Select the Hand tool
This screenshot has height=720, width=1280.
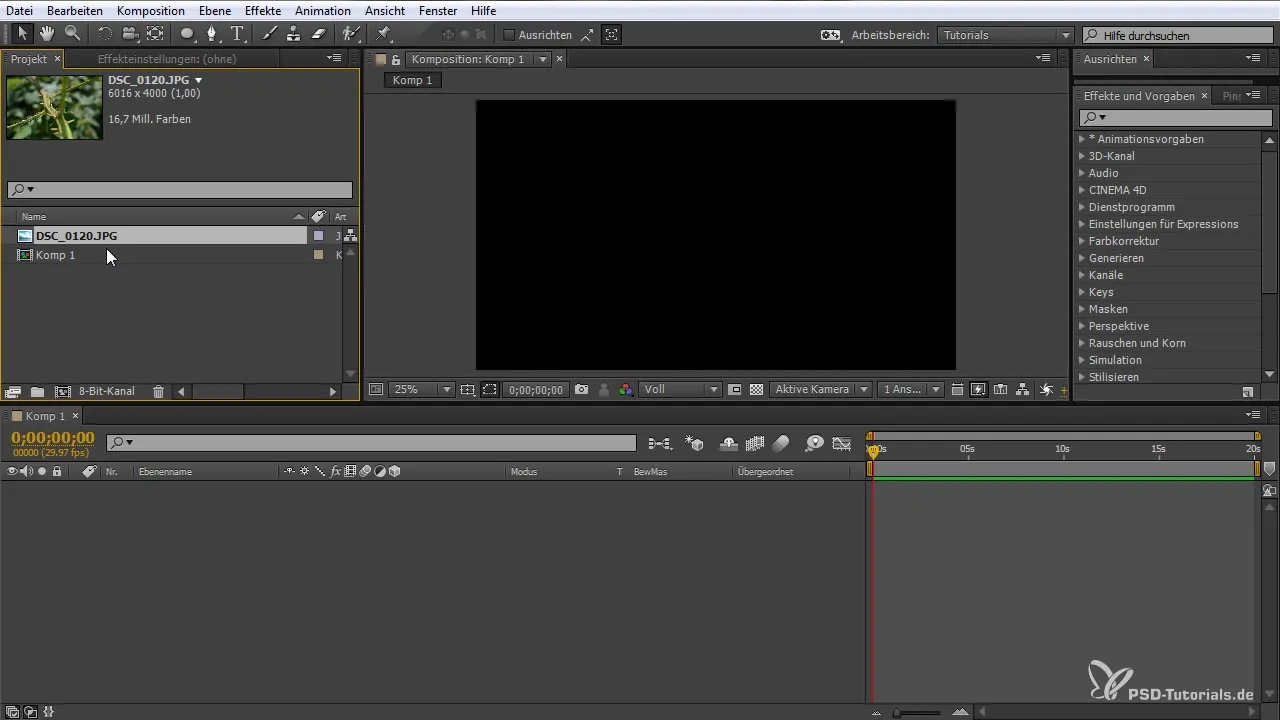pyautogui.click(x=47, y=34)
